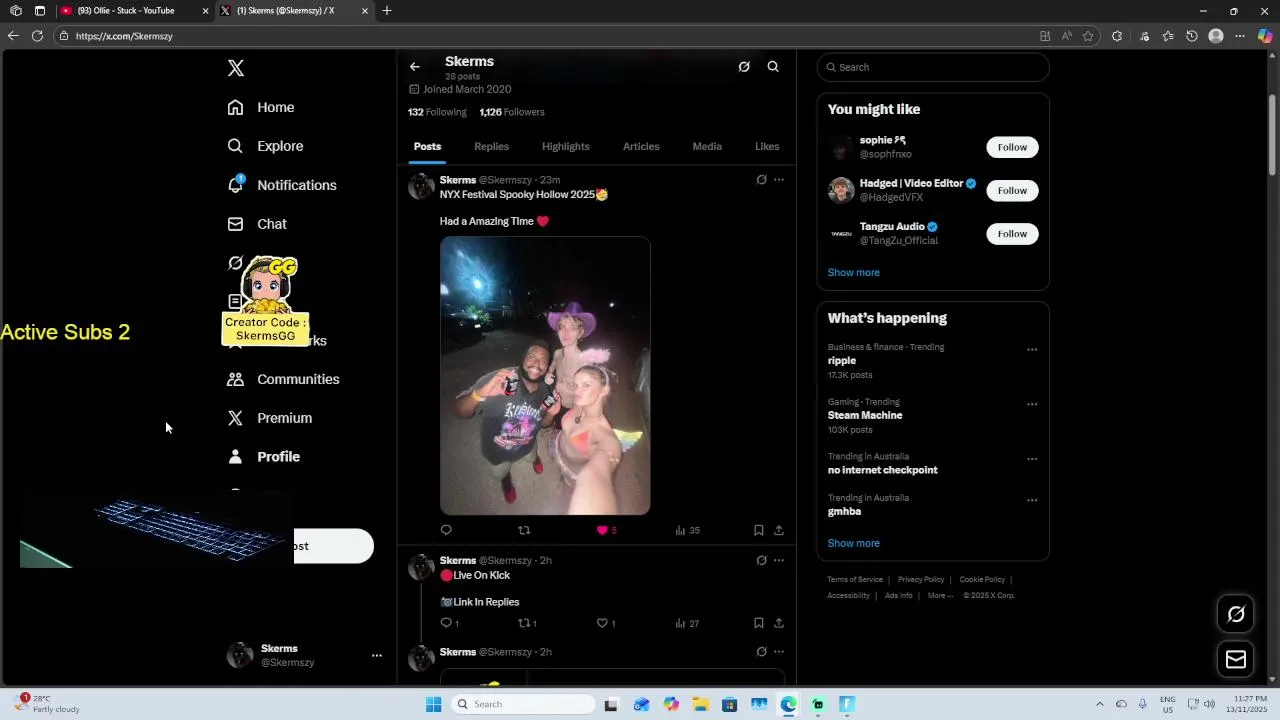
Task: Click search icon in profile header
Action: 773,67
